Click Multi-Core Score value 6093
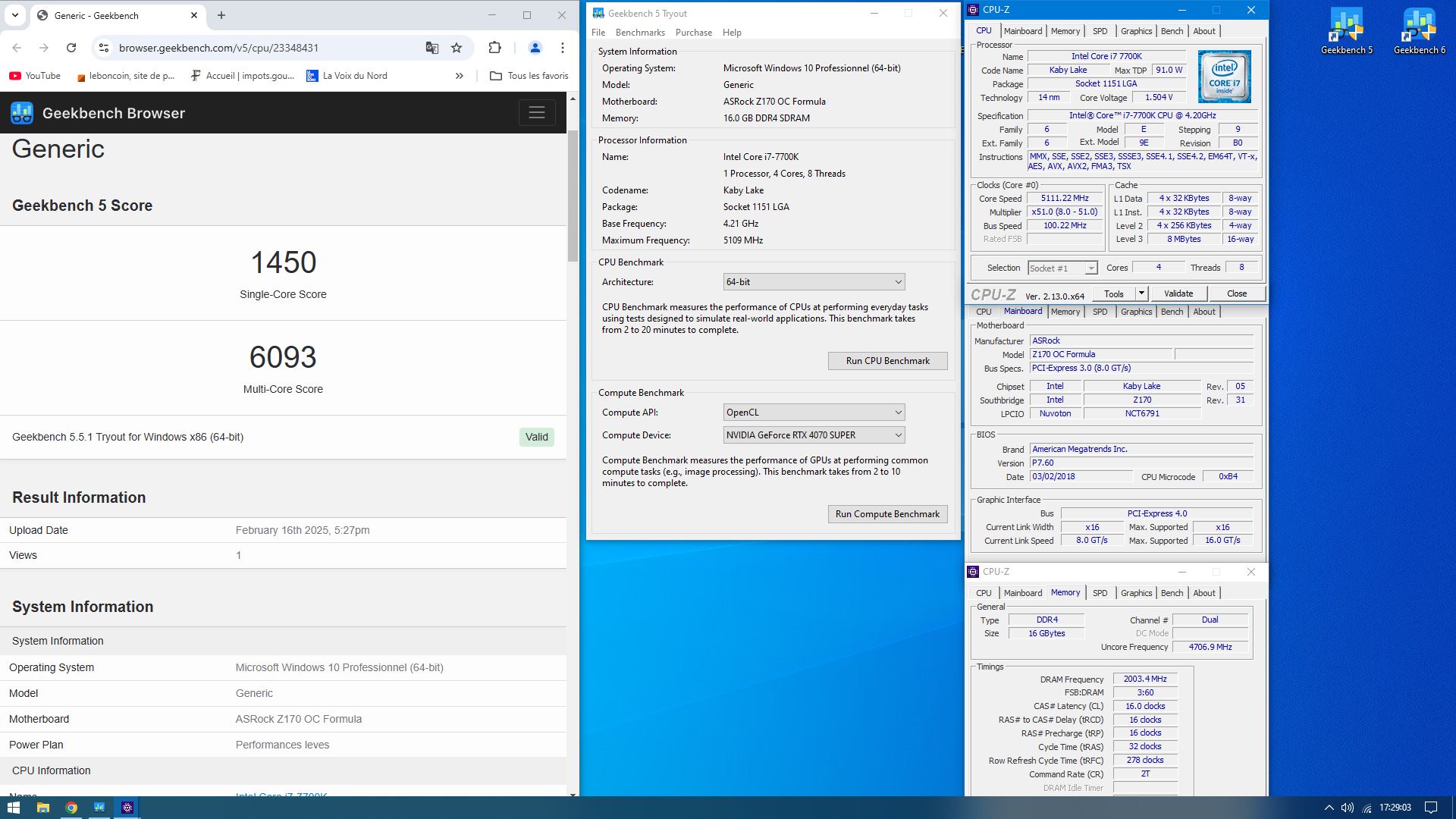This screenshot has width=1456, height=819. (x=283, y=357)
